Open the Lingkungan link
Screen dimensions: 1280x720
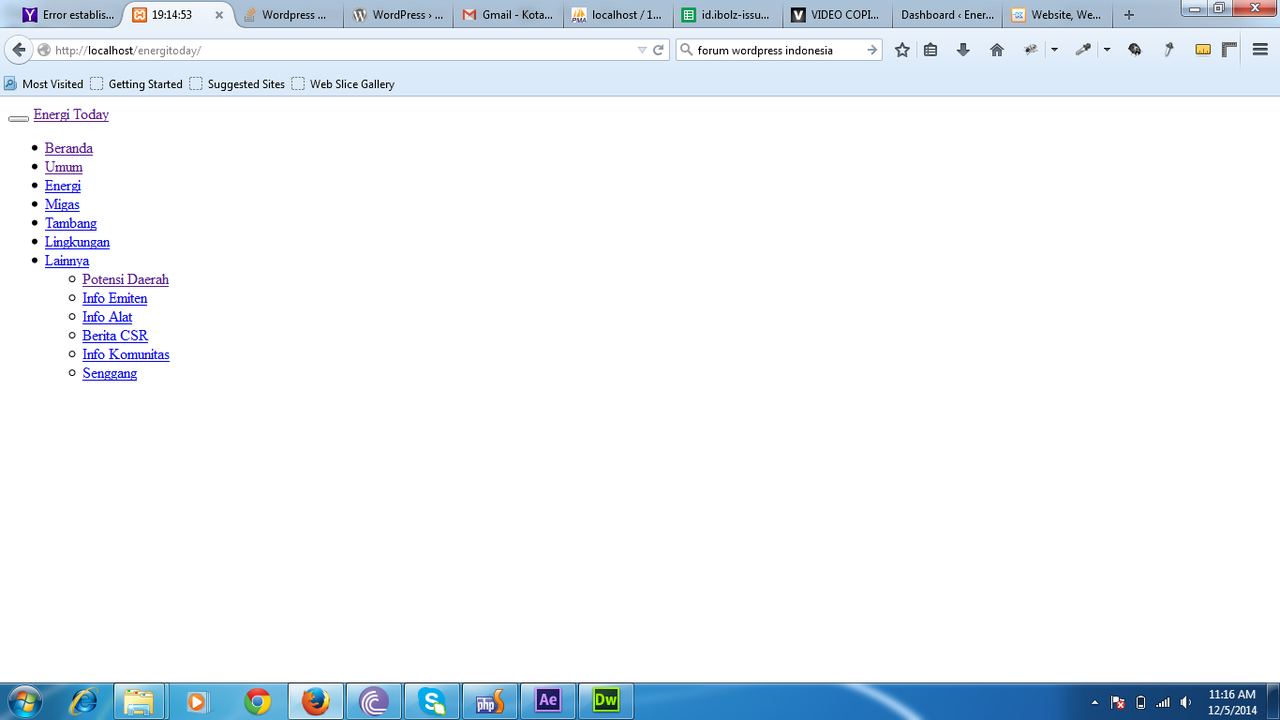[x=77, y=242]
